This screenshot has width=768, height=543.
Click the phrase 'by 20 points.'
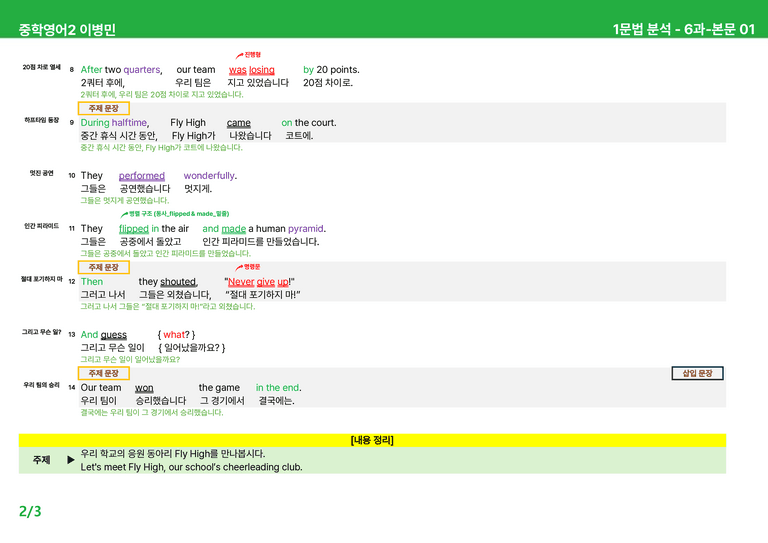[331, 70]
